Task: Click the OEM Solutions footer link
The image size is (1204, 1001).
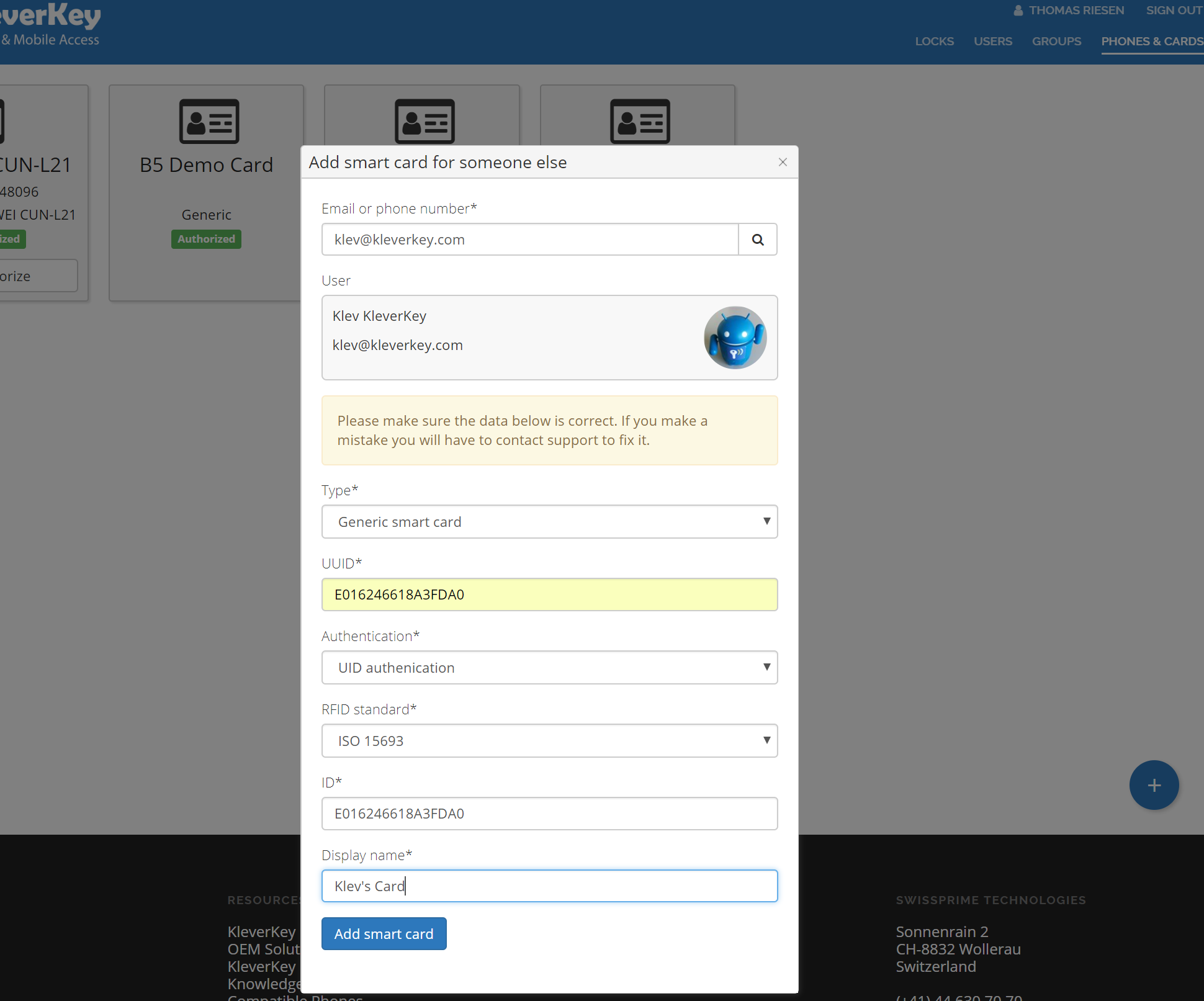Action: 264,949
